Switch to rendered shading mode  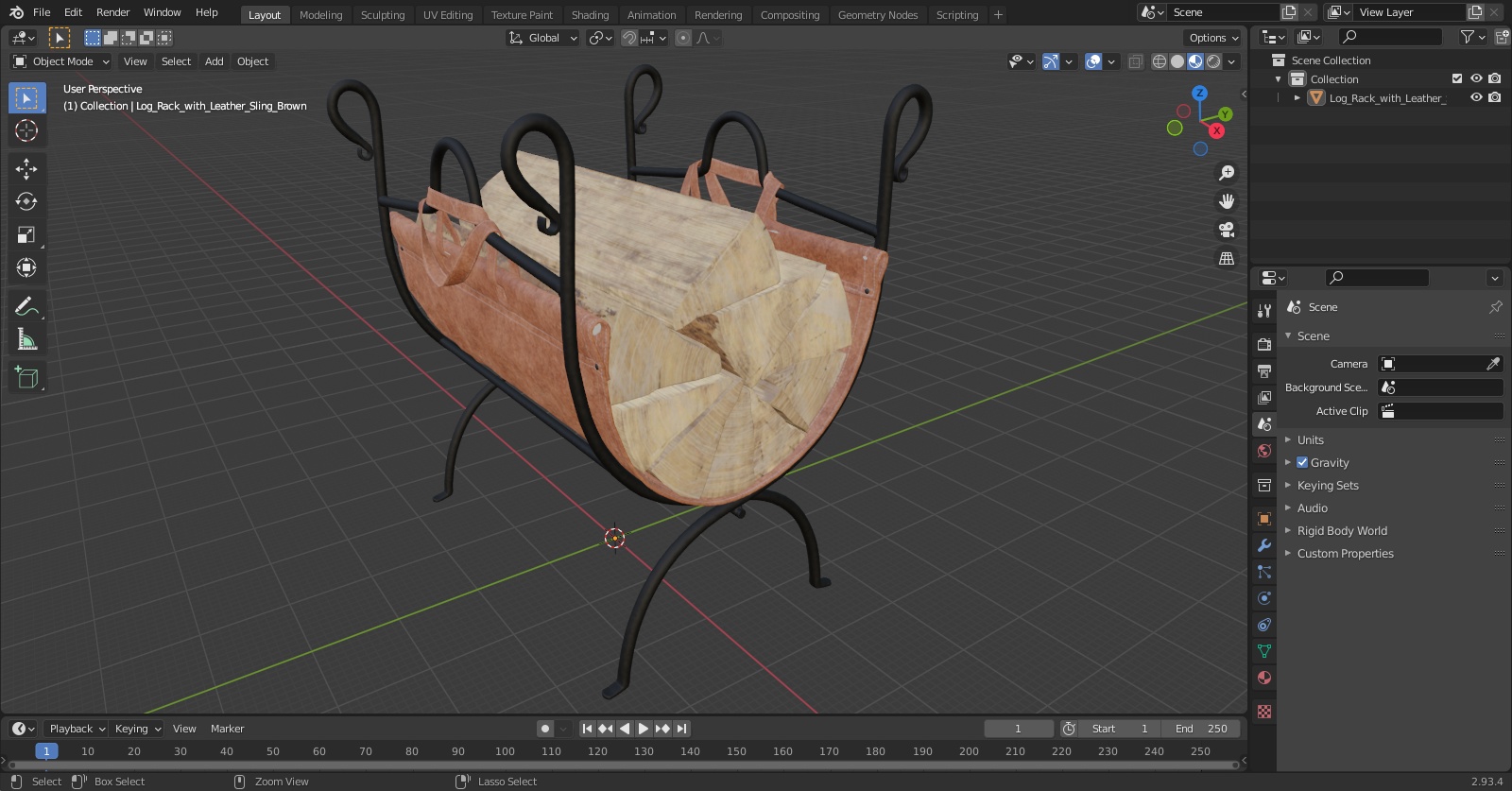pyautogui.click(x=1213, y=61)
